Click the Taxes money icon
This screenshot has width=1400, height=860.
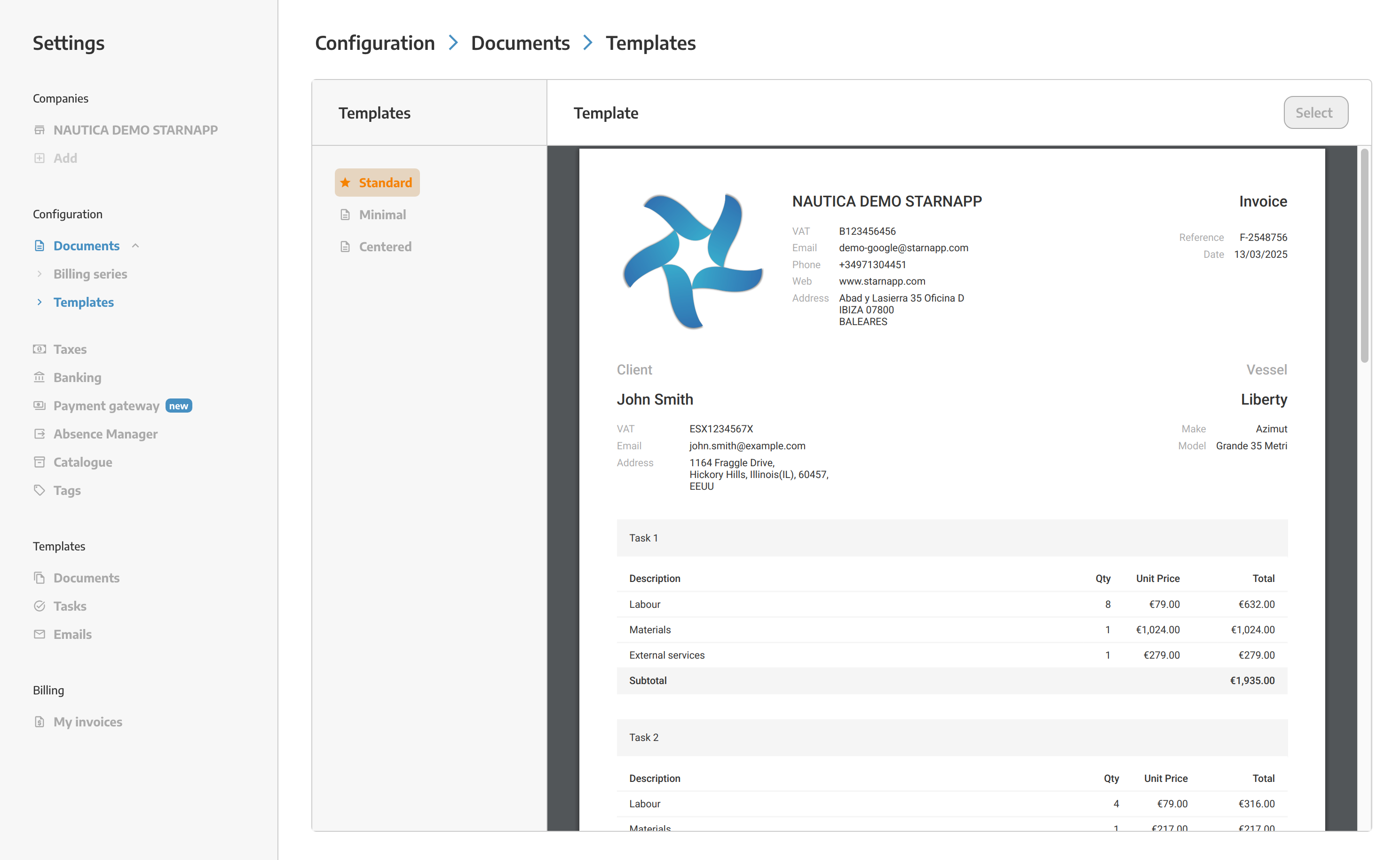click(39, 349)
